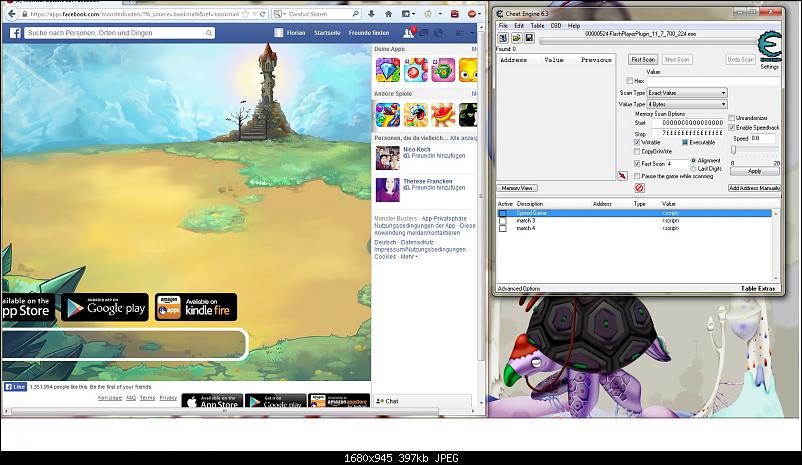This screenshot has width=802, height=465.
Task: Bookmark page with star icon in URL bar
Action: pos(246,14)
